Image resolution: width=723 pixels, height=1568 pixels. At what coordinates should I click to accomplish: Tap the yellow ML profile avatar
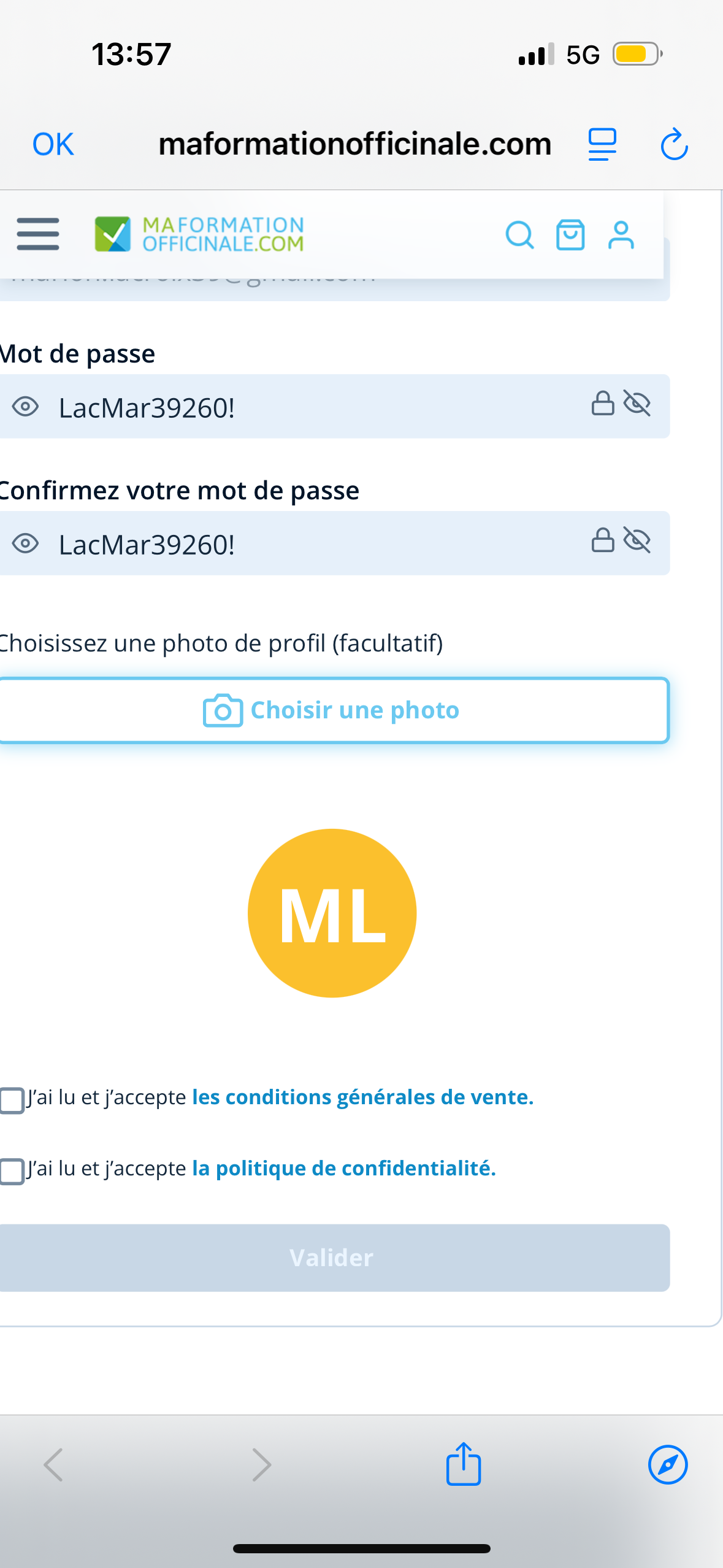coord(332,913)
